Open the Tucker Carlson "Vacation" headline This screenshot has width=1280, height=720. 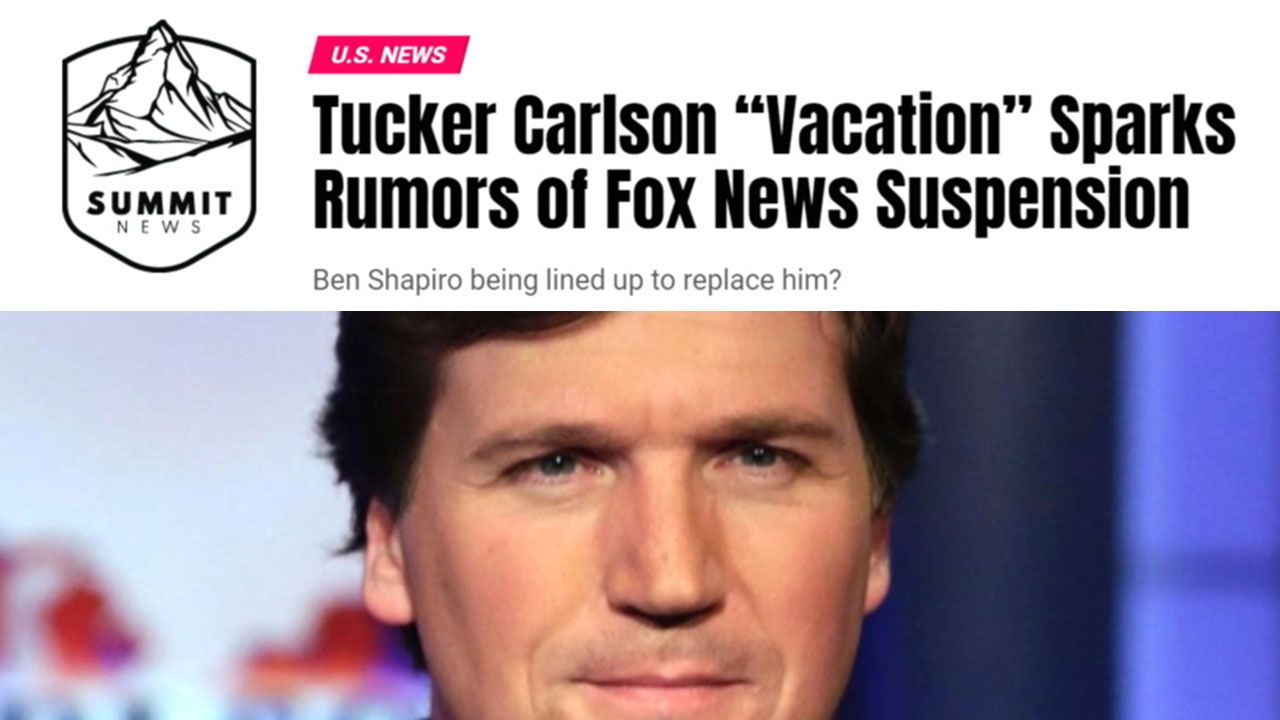(774, 161)
